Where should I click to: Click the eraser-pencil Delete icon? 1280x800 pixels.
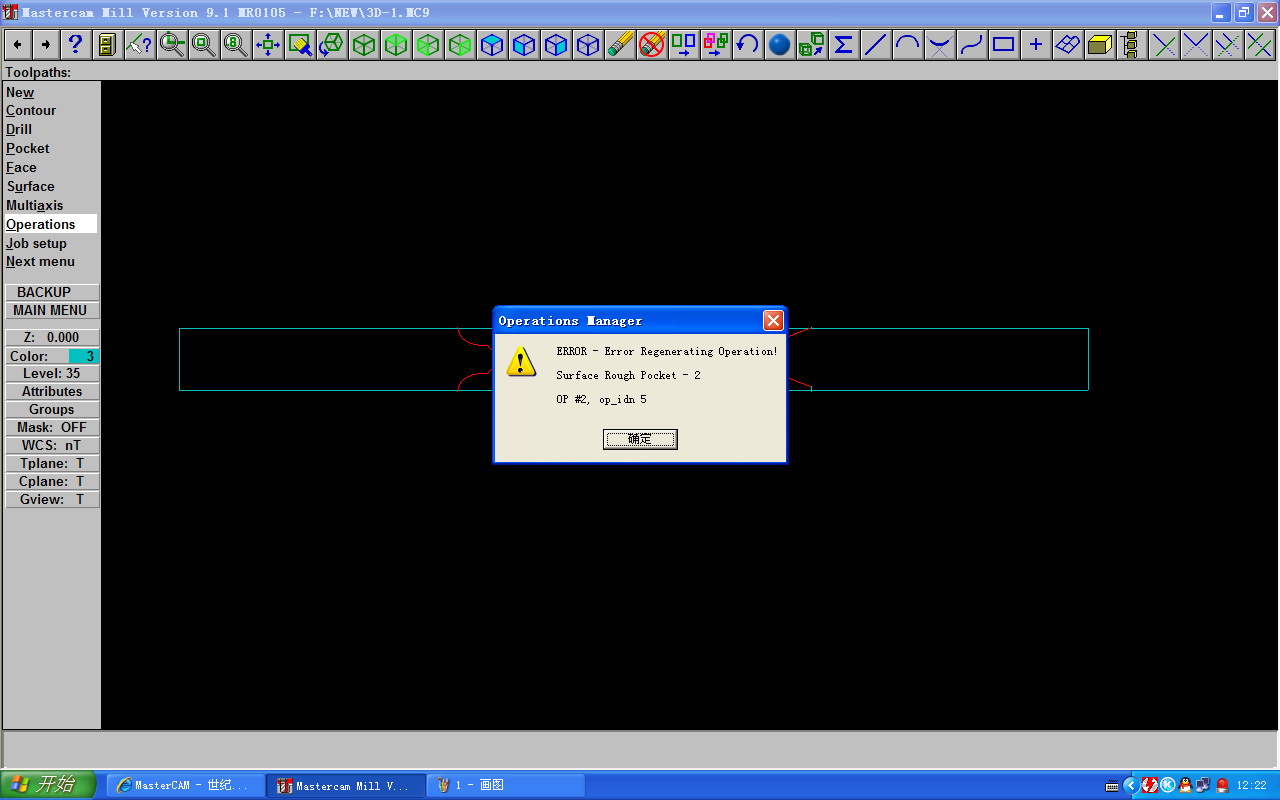(x=620, y=44)
